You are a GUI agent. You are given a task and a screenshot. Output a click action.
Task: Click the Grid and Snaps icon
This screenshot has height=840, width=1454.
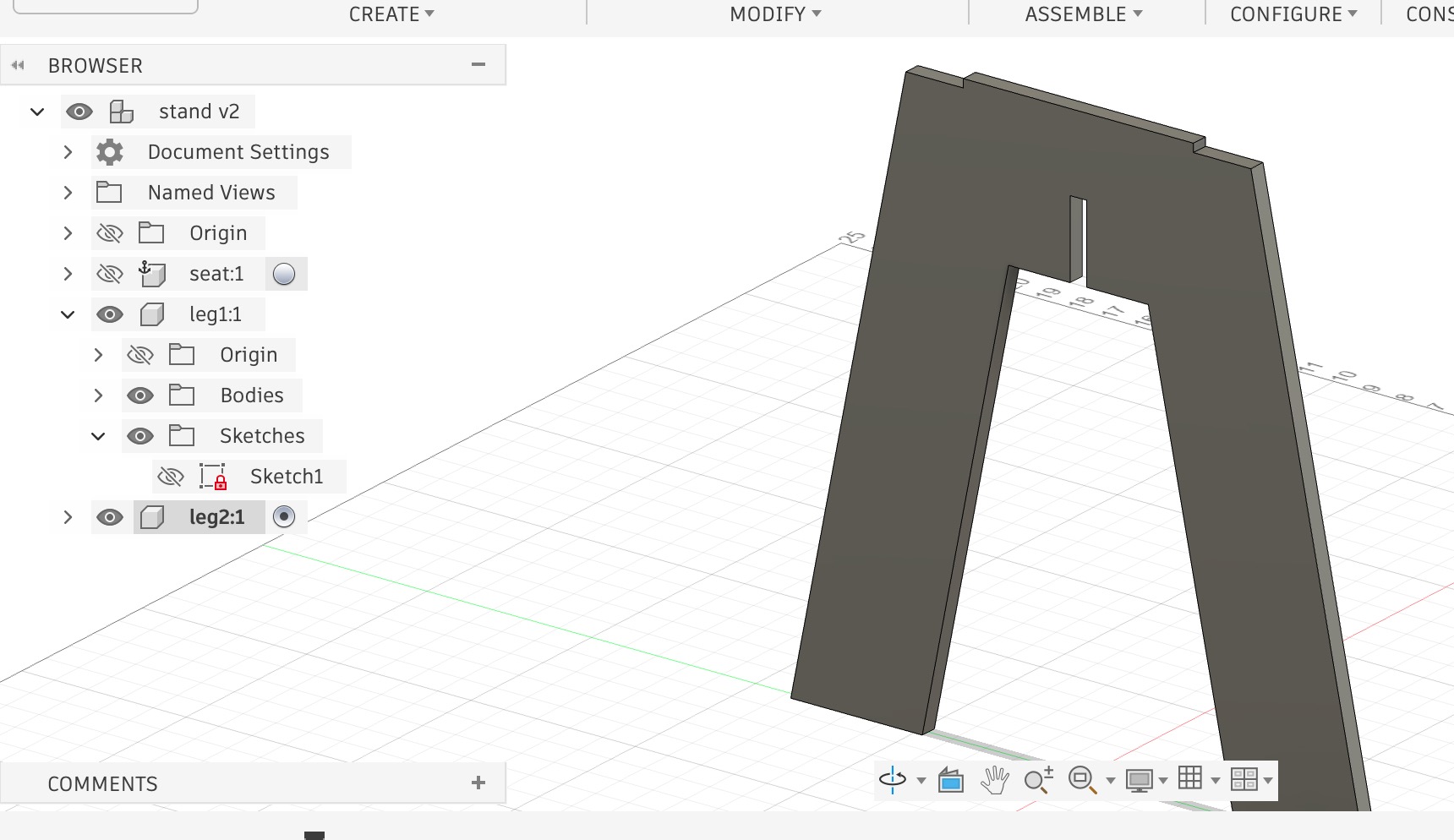1190,778
